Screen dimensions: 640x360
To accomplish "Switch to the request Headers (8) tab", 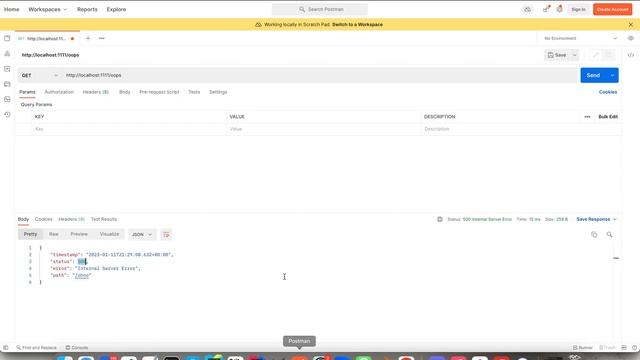I will click(x=96, y=92).
